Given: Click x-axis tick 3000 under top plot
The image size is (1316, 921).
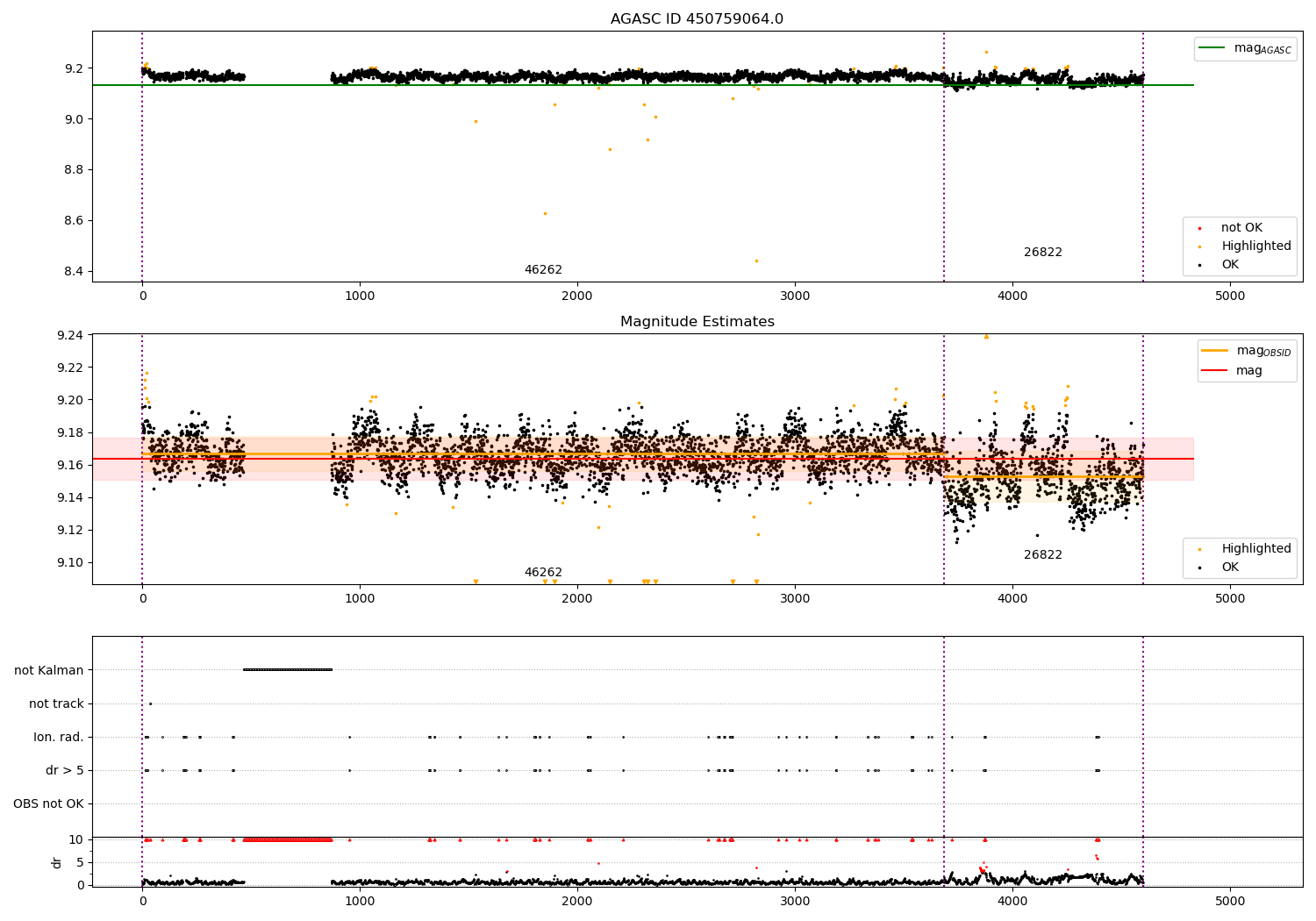Looking at the screenshot, I should click(795, 296).
